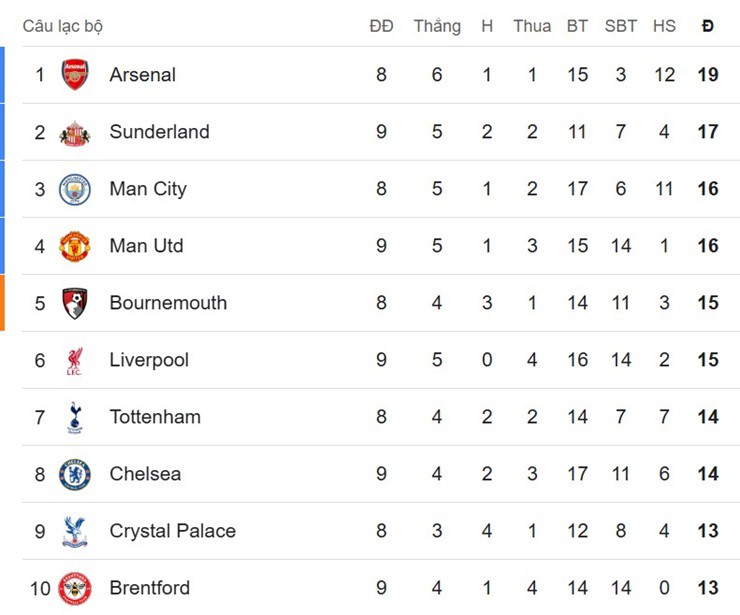
Task: Click the Liverpool club crest icon
Action: click(x=75, y=360)
